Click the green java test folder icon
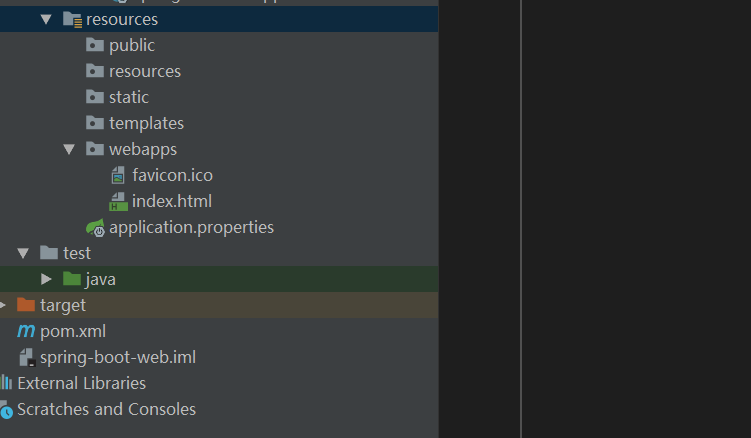Image resolution: width=751 pixels, height=438 pixels. pos(72,279)
